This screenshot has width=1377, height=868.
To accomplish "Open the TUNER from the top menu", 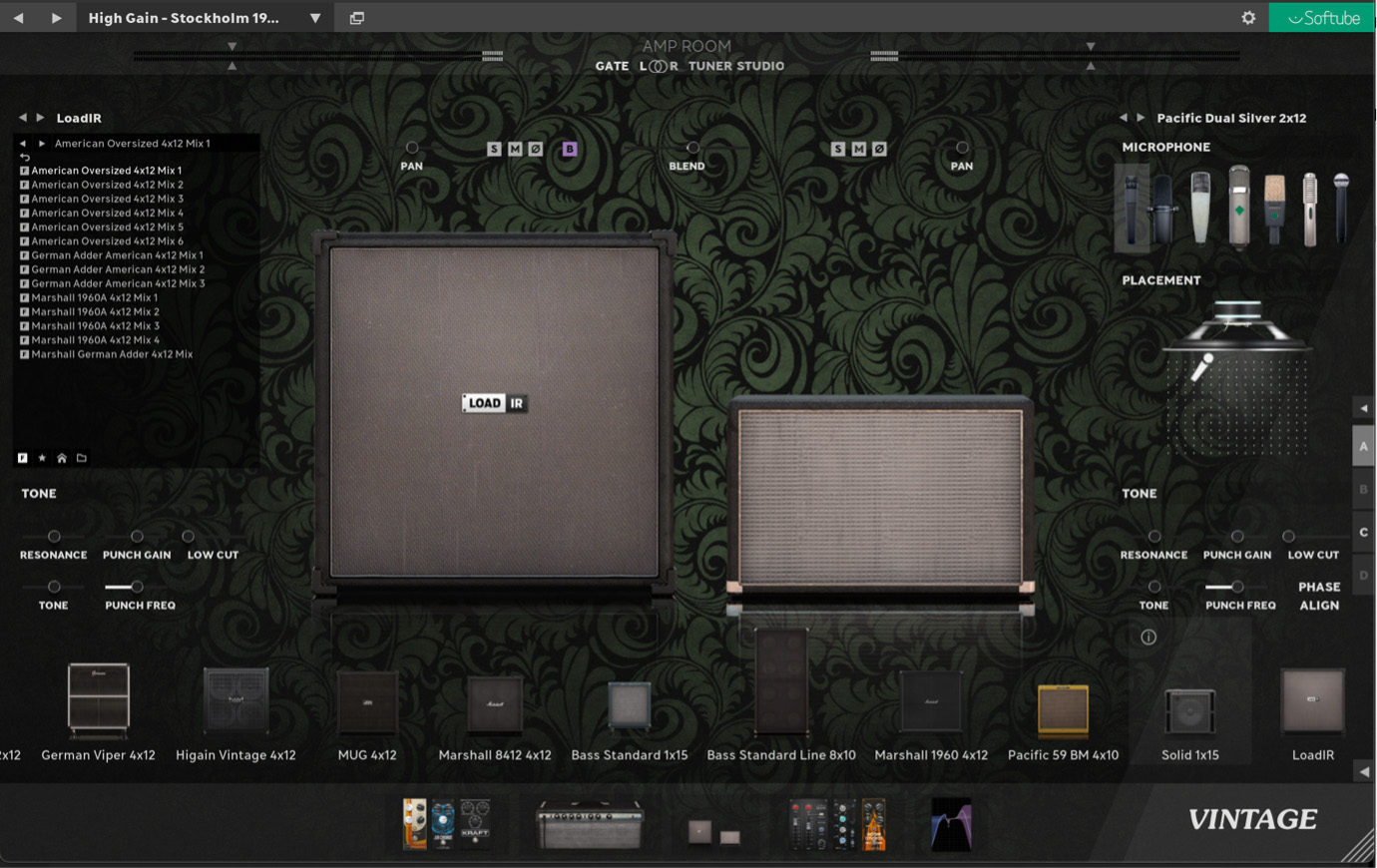I will (709, 66).
